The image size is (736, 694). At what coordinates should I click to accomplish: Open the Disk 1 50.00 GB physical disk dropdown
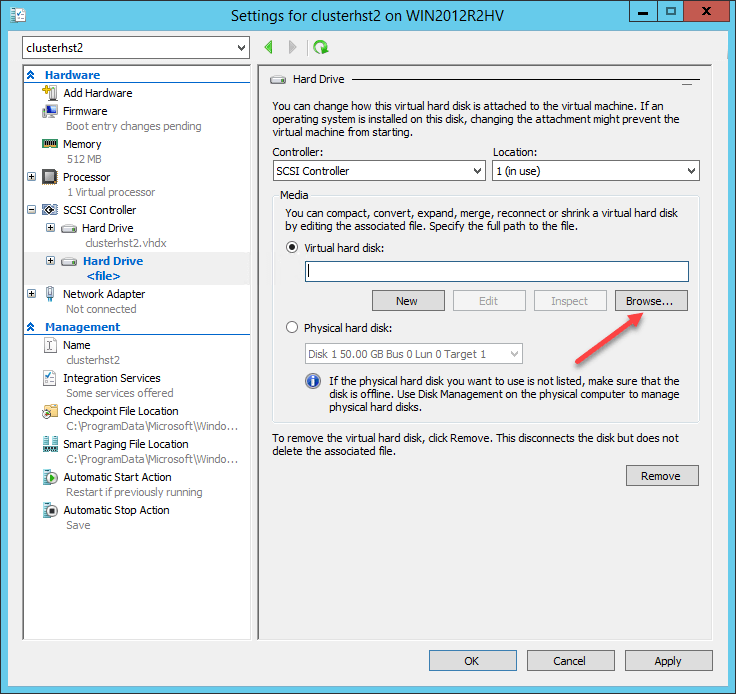click(x=414, y=354)
